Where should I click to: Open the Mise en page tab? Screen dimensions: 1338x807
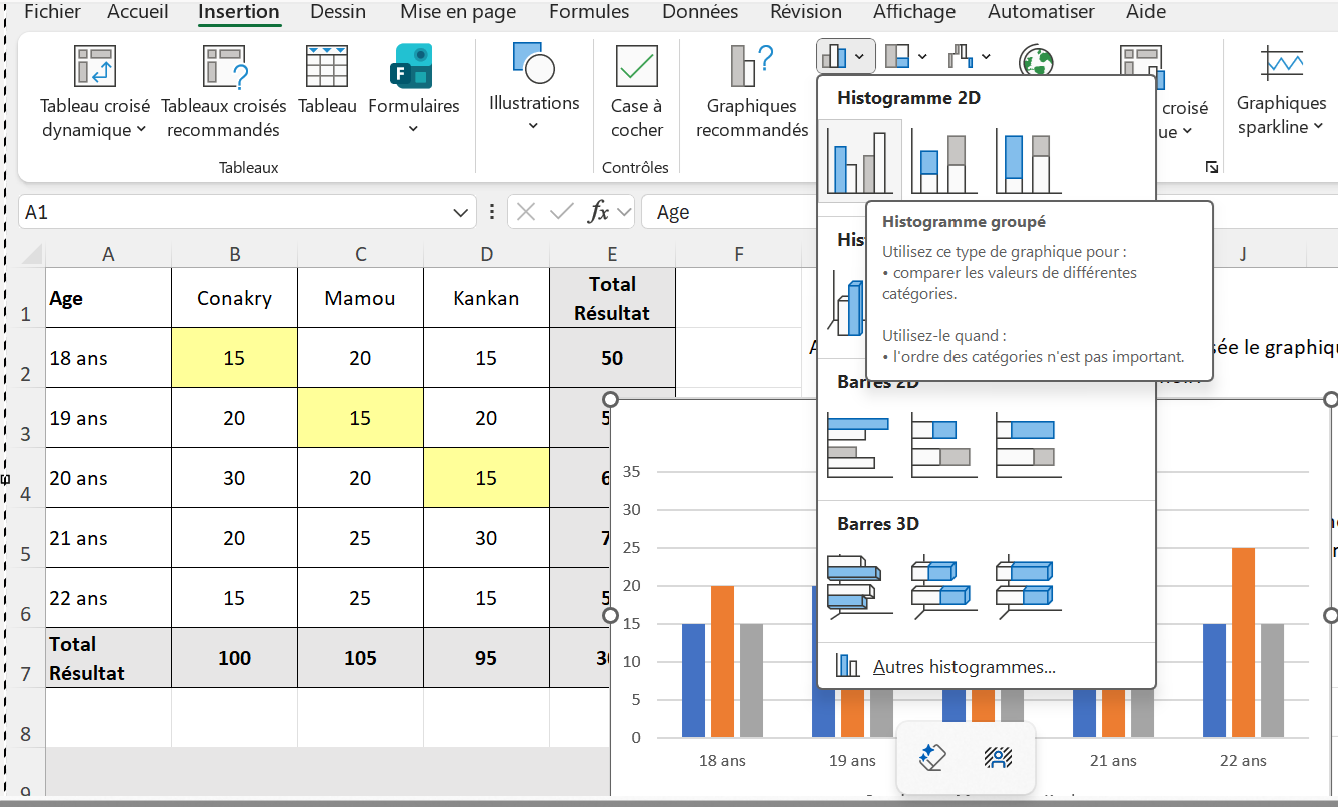tap(458, 12)
